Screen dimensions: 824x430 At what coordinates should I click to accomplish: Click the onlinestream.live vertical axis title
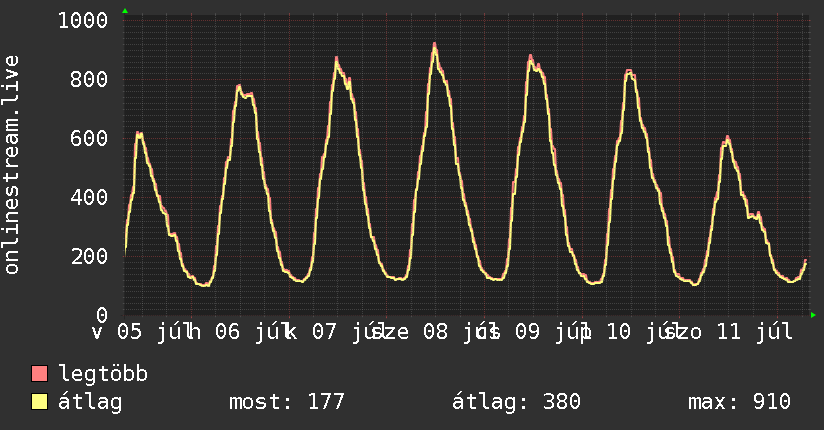tap(11, 165)
